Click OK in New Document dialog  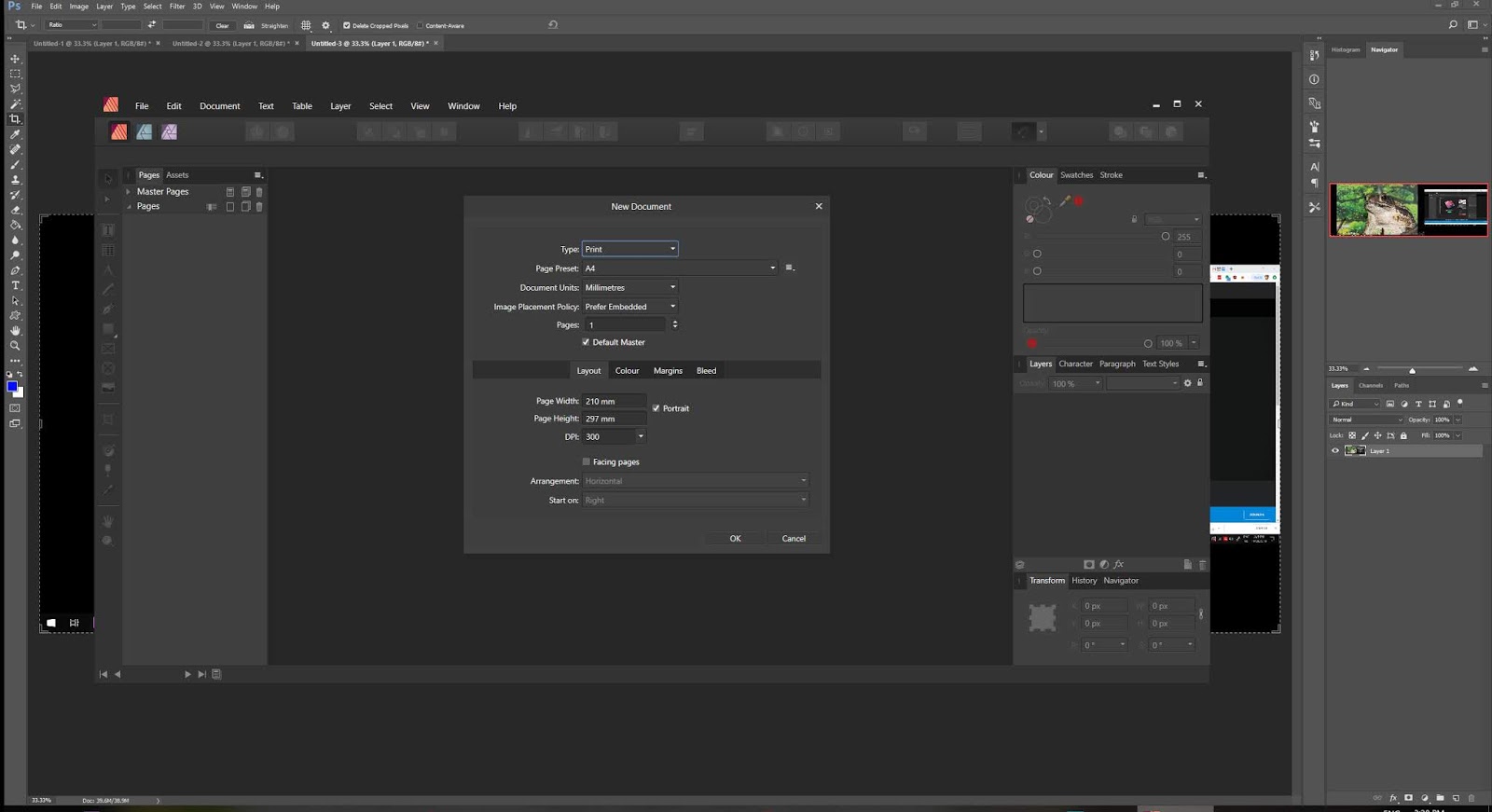735,539
